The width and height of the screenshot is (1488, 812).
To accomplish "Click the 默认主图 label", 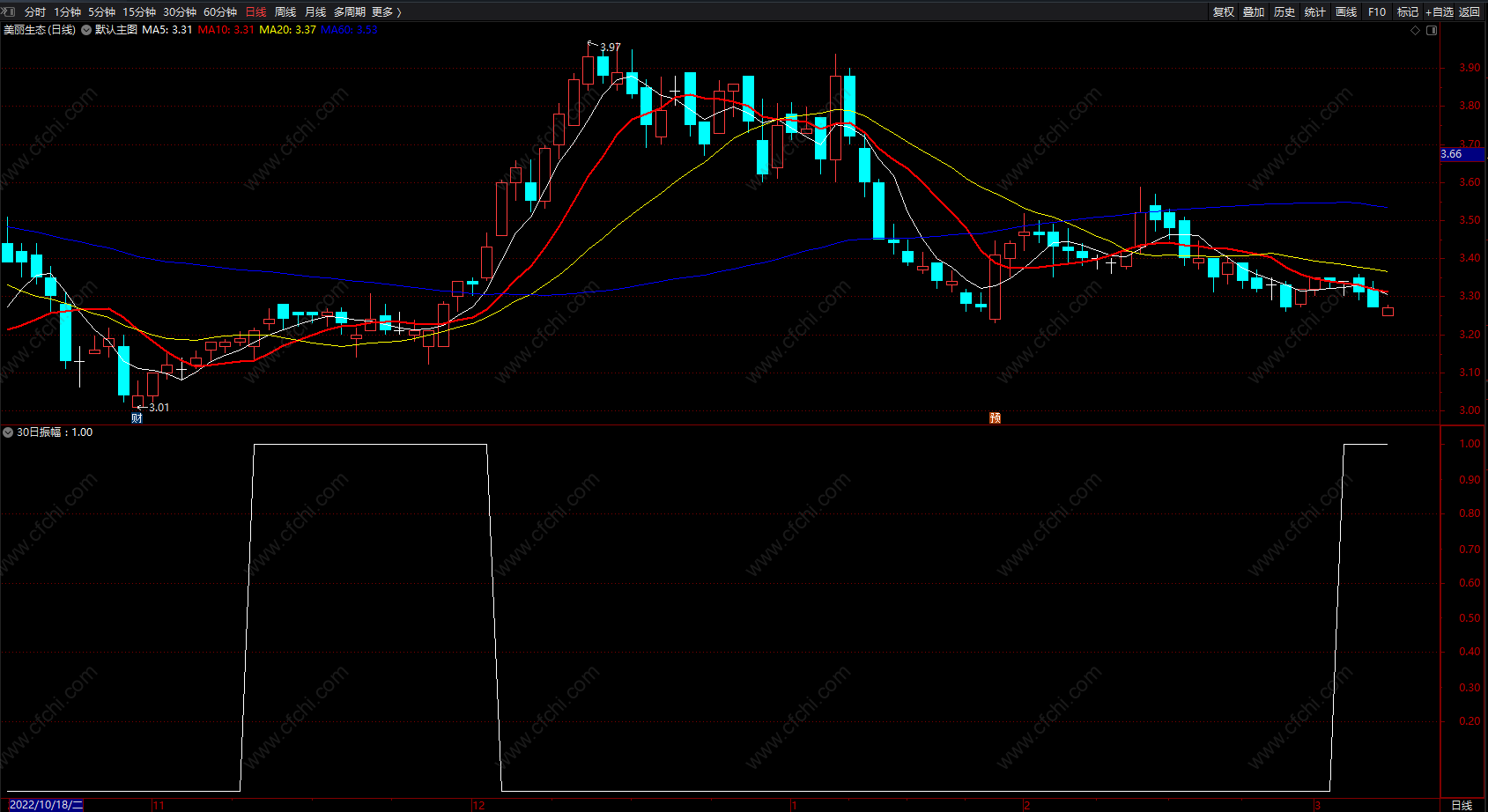I will point(116,30).
